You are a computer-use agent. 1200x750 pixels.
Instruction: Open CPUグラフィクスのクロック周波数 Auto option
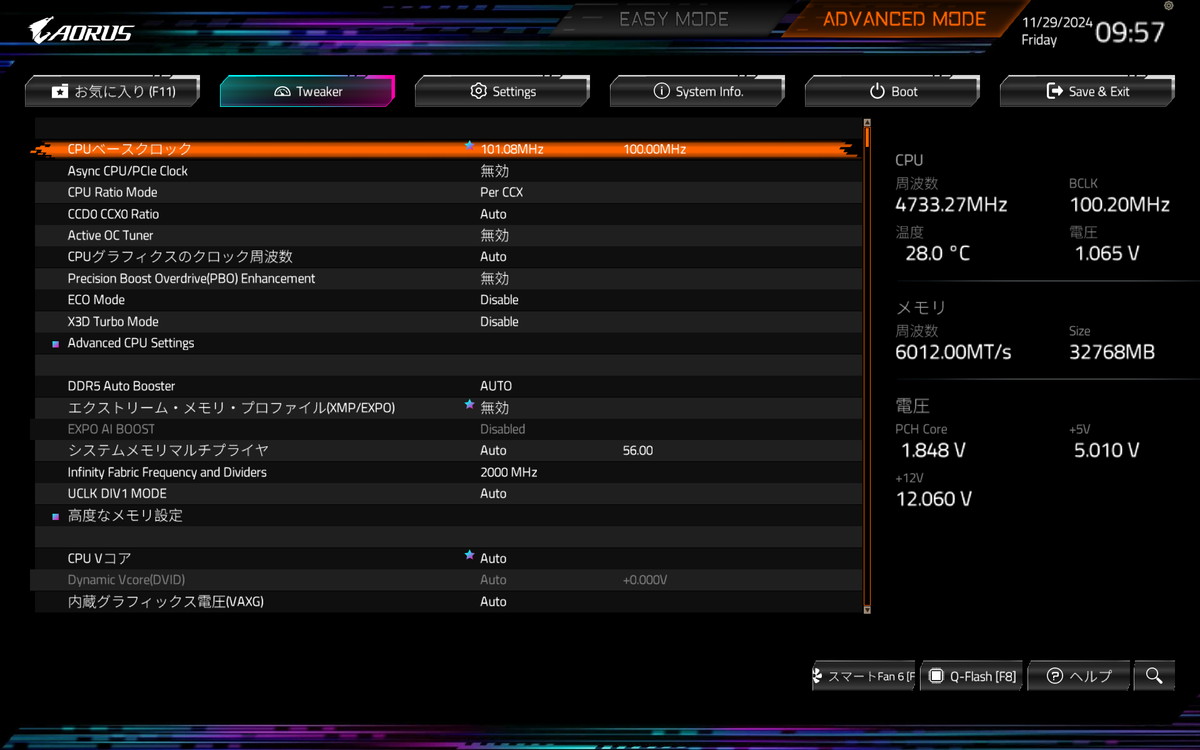coord(493,257)
